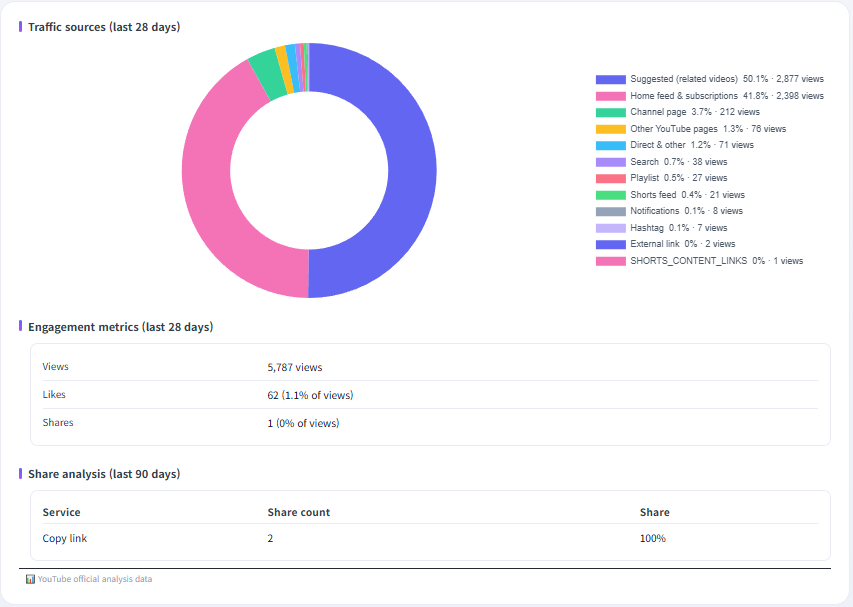The image size is (853, 607).
Task: Click the External link legend swatch
Action: [x=610, y=245]
